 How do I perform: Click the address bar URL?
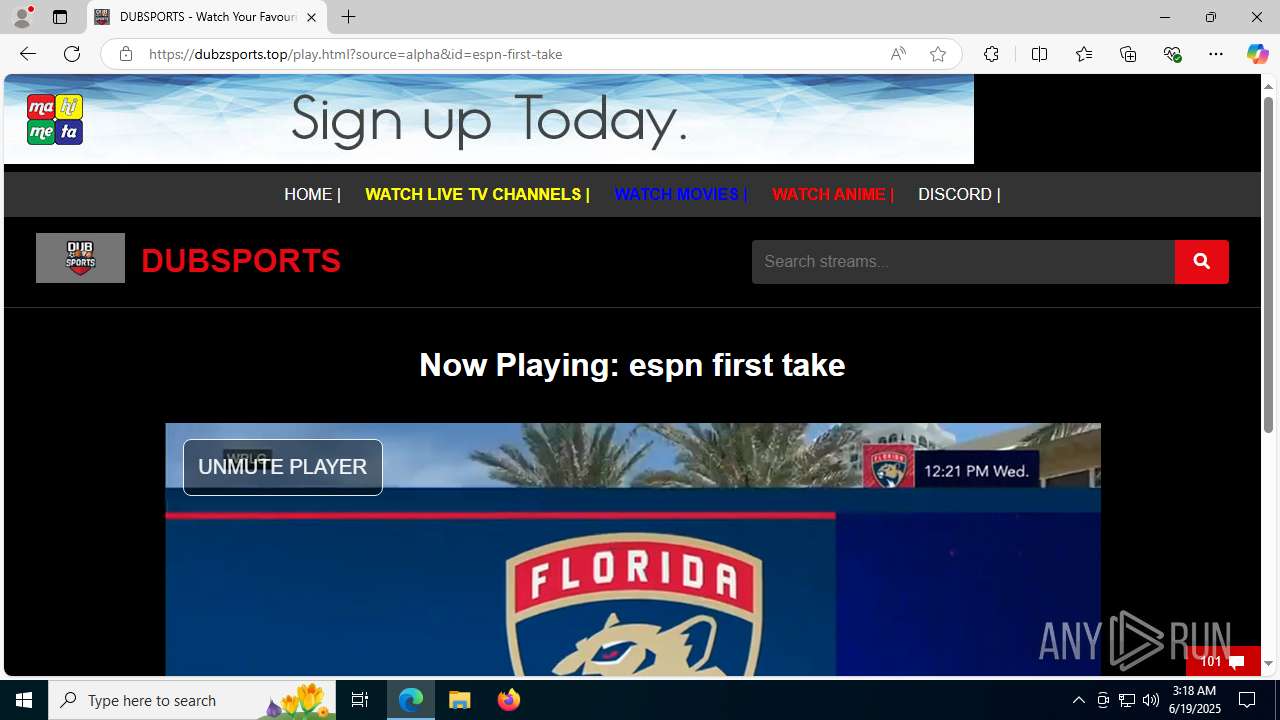coord(355,54)
